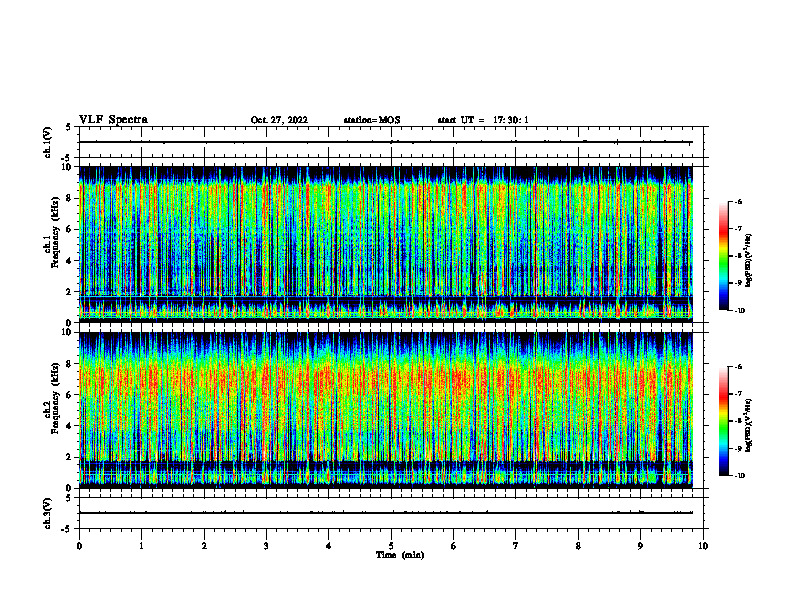Select the ch.1 colorbar "log(PSD)(V²/Hz)" label
This screenshot has height=612, width=792.
[x=749, y=261]
